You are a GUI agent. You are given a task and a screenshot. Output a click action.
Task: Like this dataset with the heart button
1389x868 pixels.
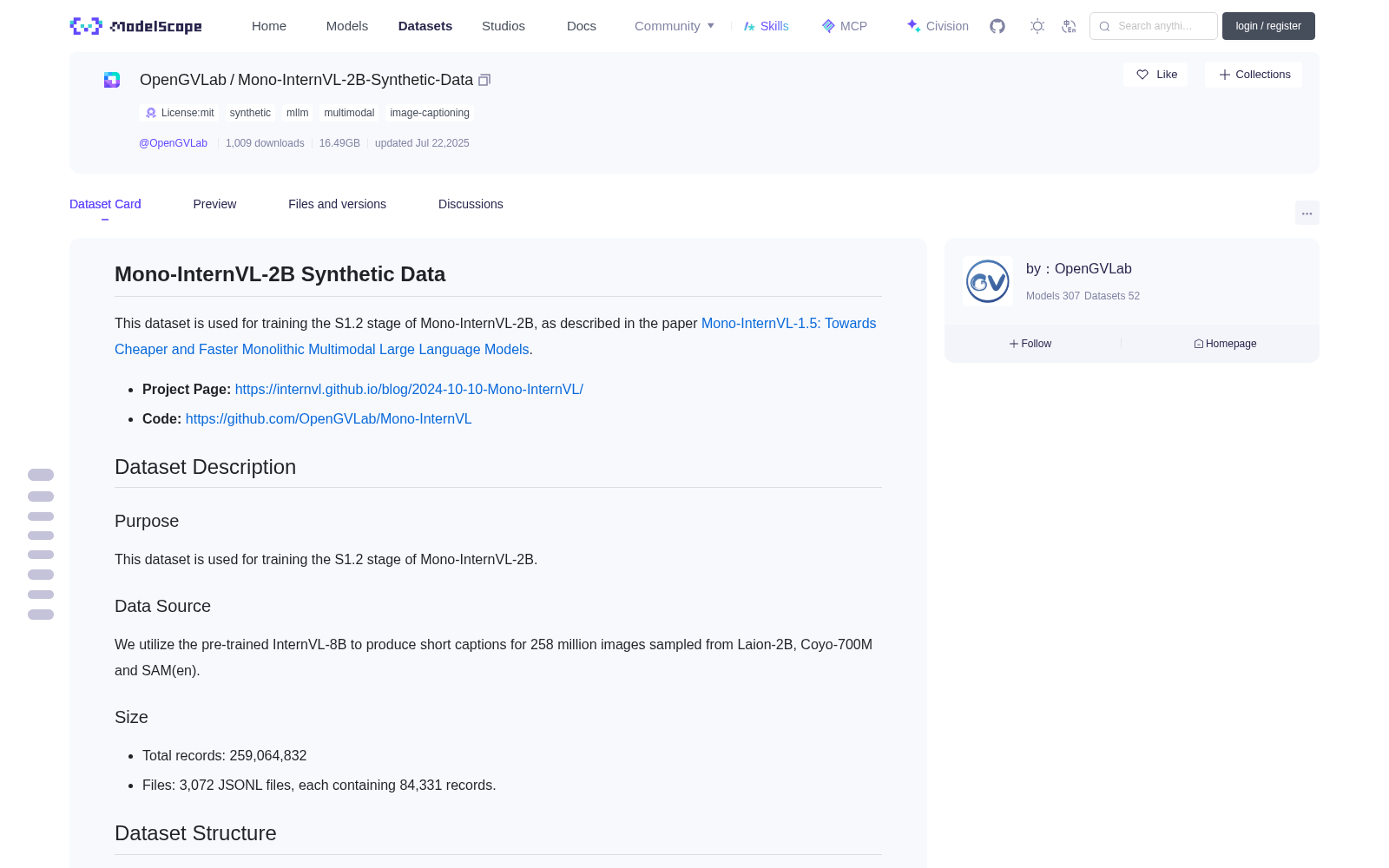coord(1155,75)
